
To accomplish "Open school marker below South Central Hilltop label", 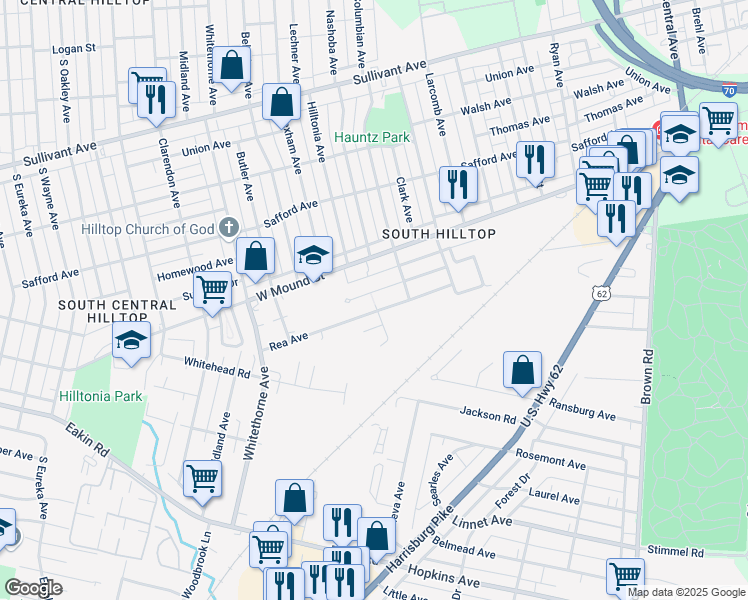I will coord(131,341).
